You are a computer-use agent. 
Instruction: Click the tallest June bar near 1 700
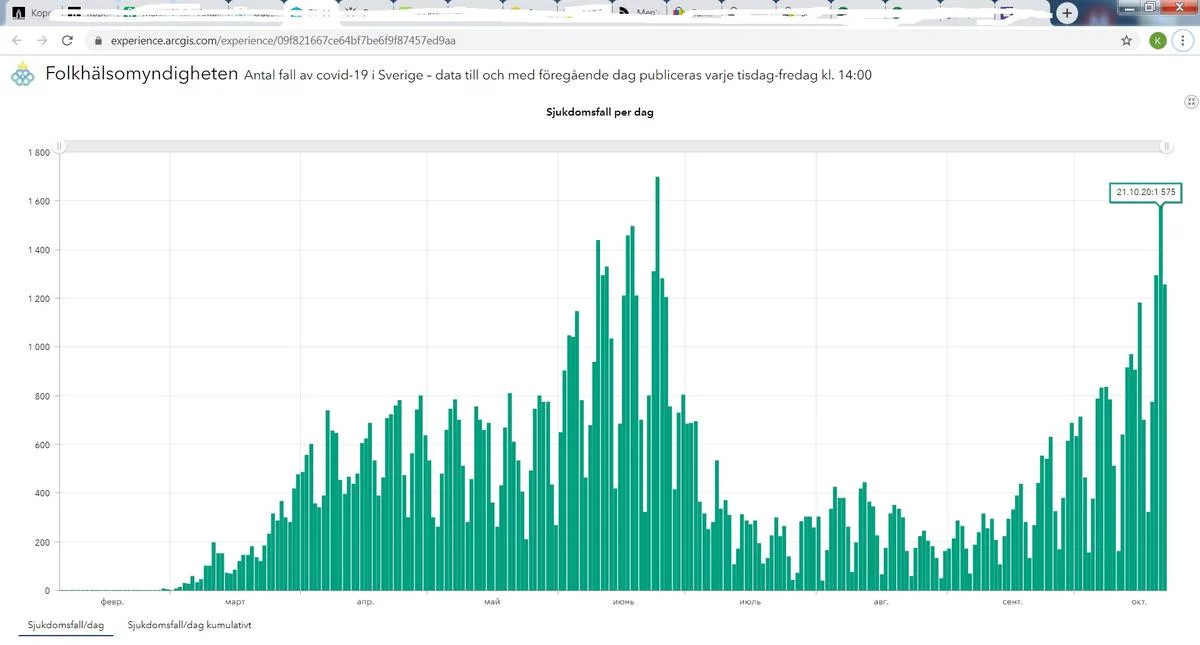pos(657,383)
